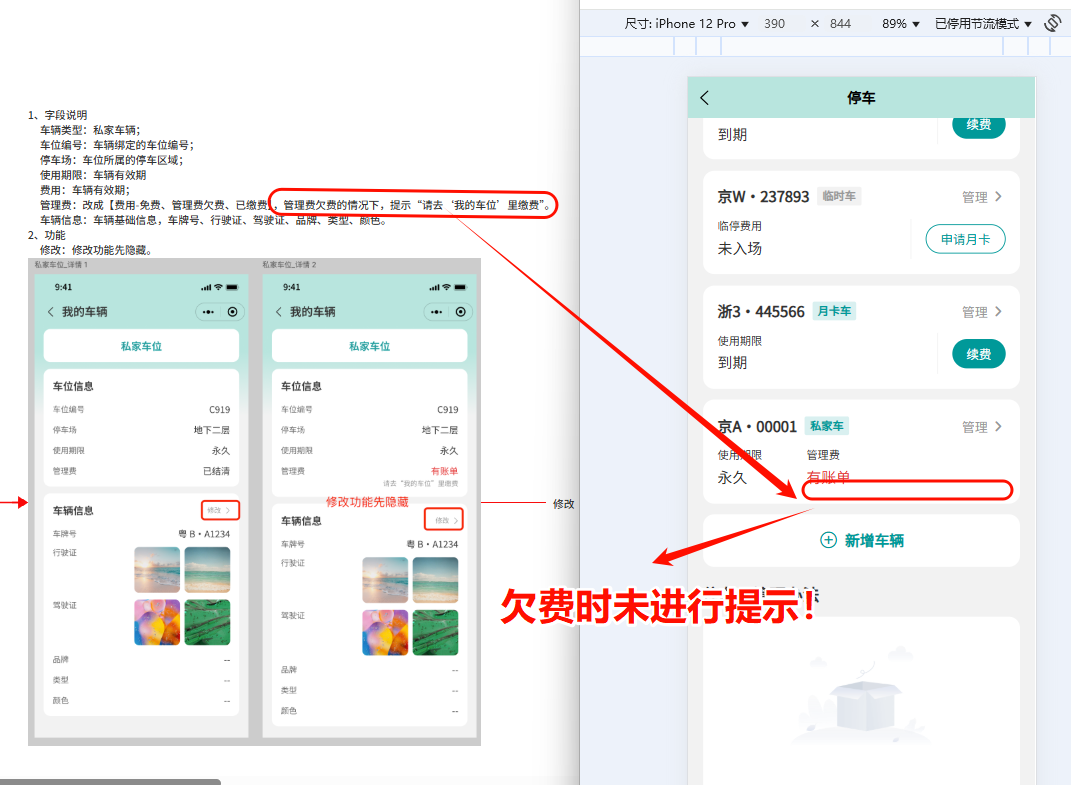
Task: Open 管理 for vehicle 京A·00001
Action: click(981, 427)
